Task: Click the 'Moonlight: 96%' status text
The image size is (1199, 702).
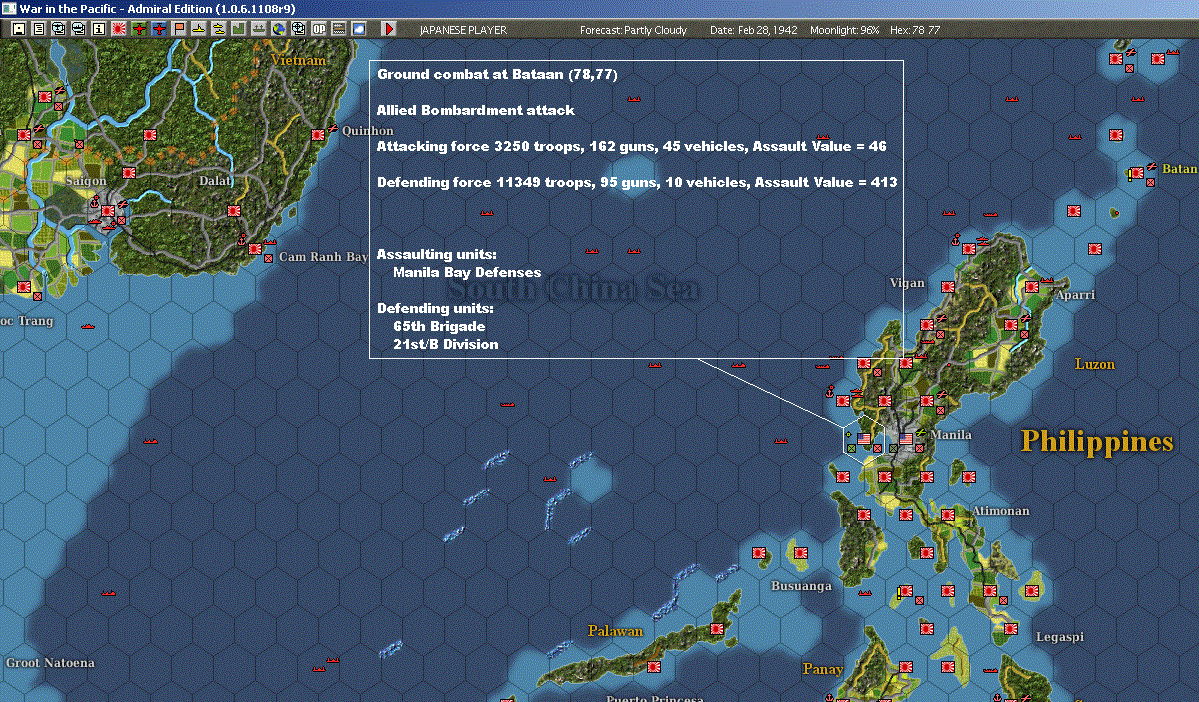Action: click(x=844, y=30)
